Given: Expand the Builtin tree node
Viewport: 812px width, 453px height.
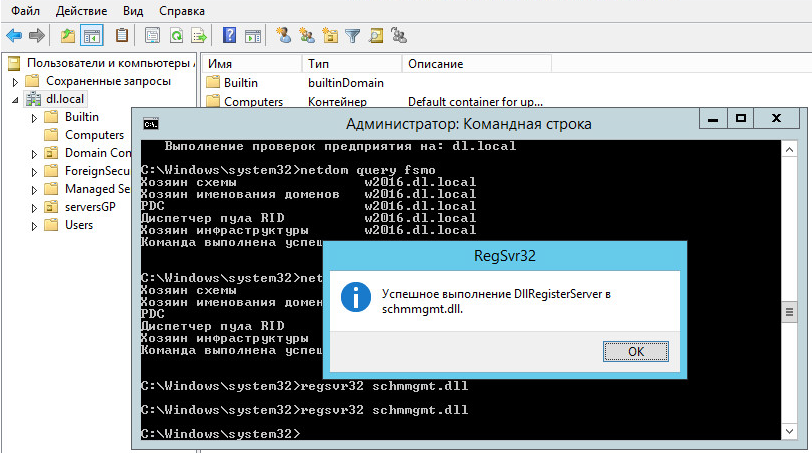Looking at the screenshot, I should point(34,118).
